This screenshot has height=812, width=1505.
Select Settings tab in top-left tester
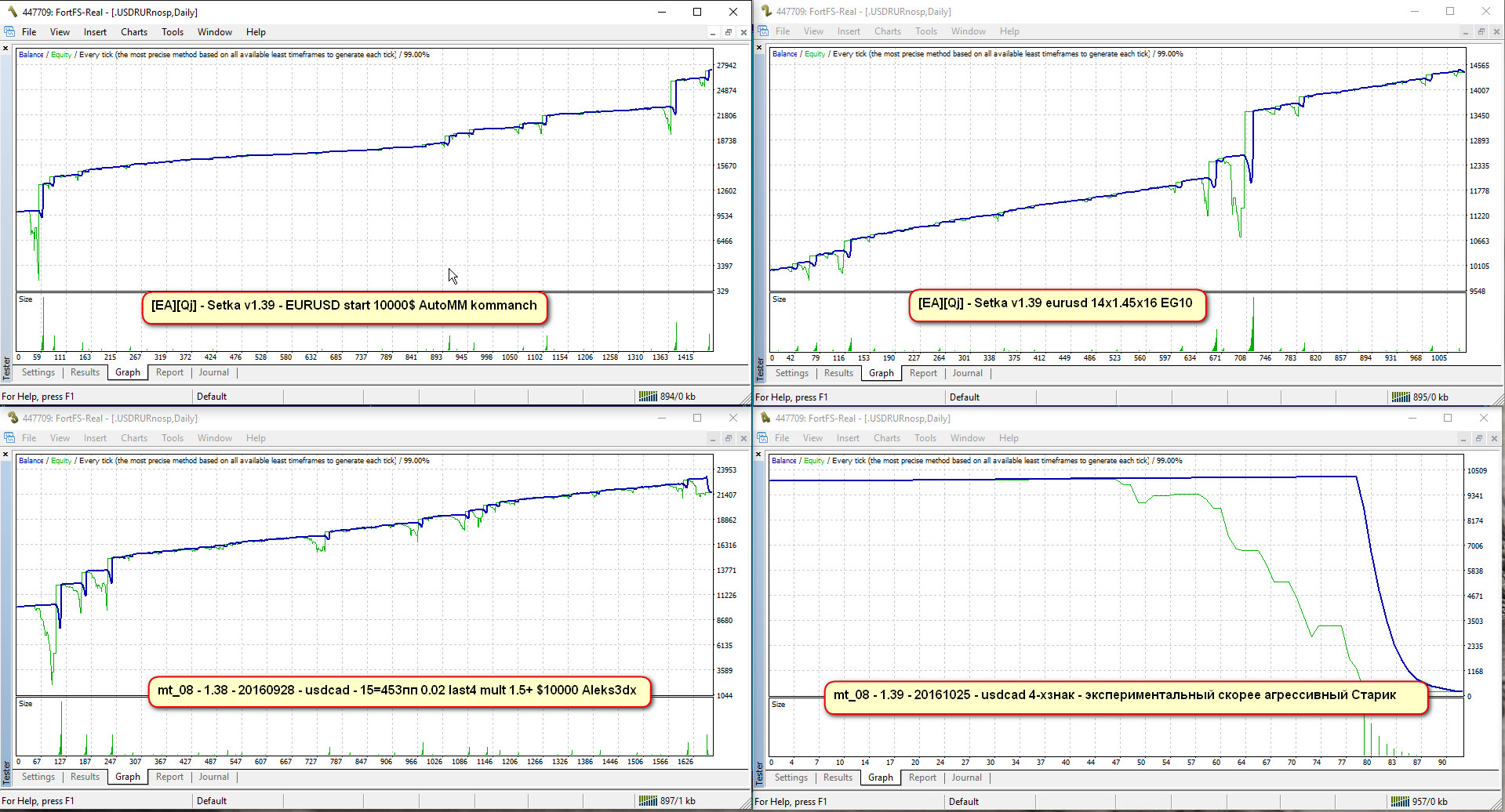tap(38, 372)
